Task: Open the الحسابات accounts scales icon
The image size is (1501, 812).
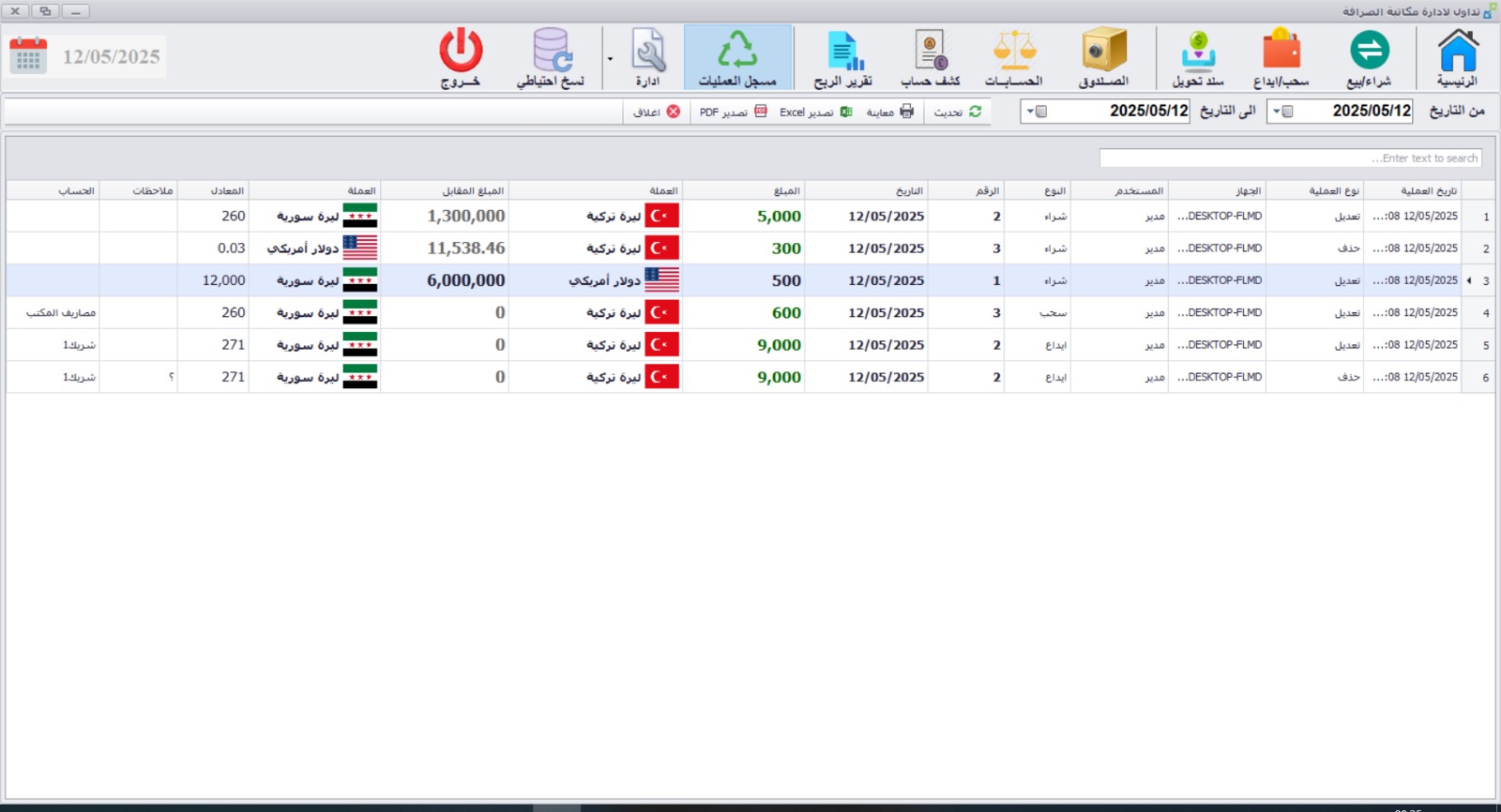Action: (x=1014, y=57)
